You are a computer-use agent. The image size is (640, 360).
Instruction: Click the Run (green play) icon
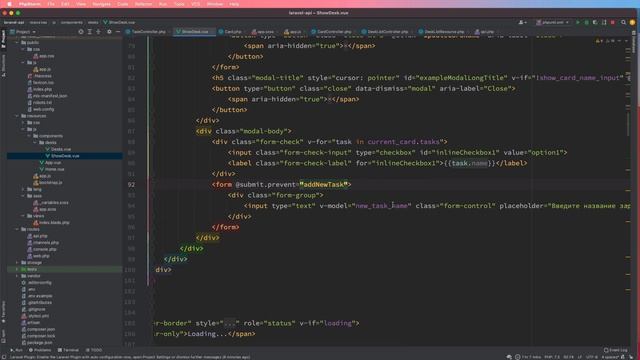578,22
